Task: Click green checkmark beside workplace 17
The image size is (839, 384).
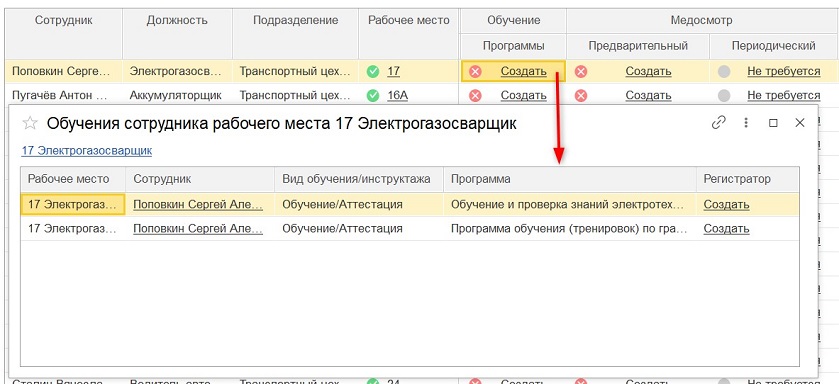Action: coord(373,71)
